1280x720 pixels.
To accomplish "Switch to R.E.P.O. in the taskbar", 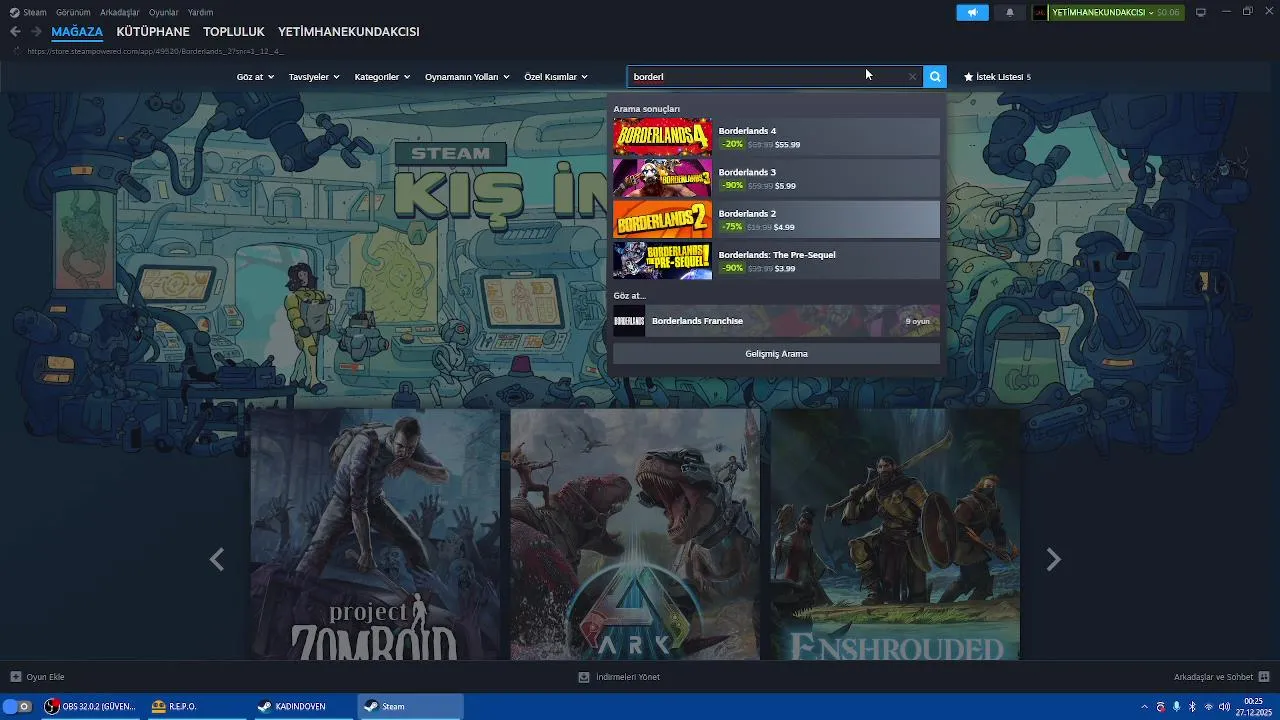I will pos(196,706).
